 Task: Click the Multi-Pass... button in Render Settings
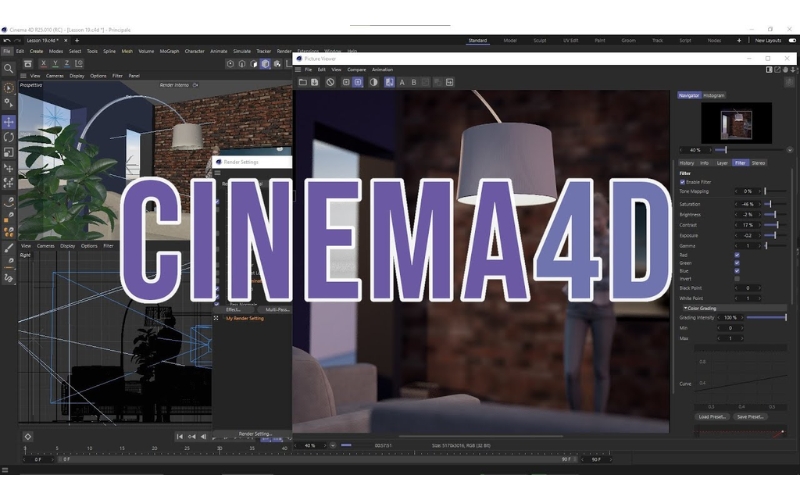(x=277, y=310)
